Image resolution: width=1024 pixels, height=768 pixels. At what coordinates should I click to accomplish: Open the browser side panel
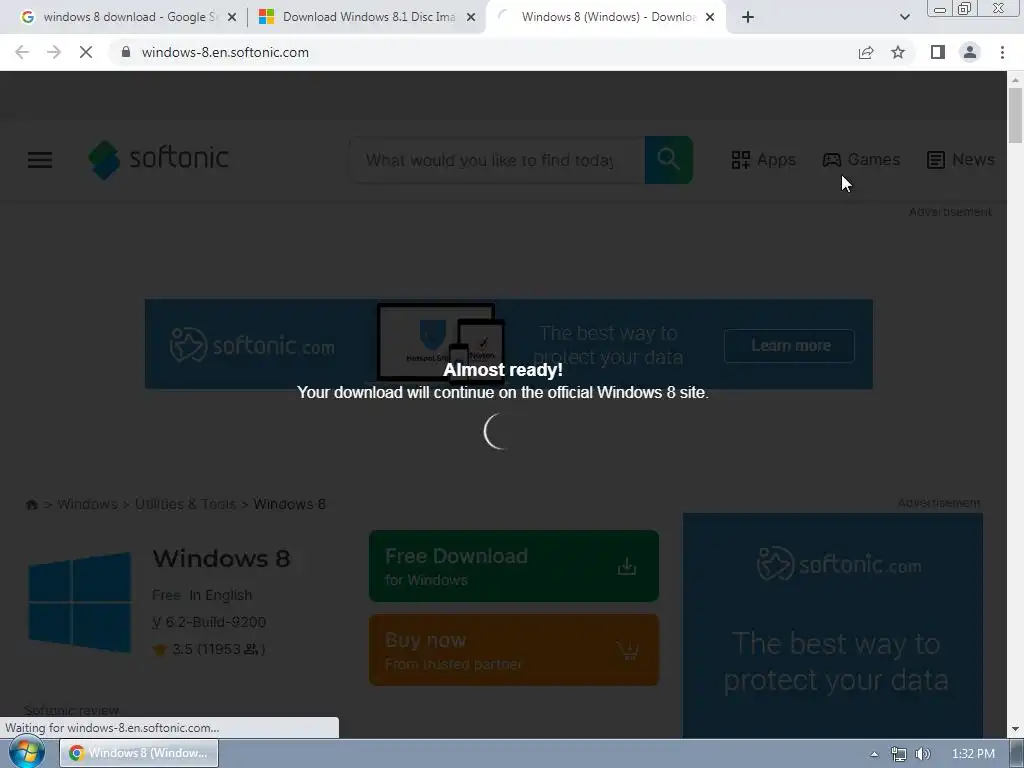pos(938,52)
